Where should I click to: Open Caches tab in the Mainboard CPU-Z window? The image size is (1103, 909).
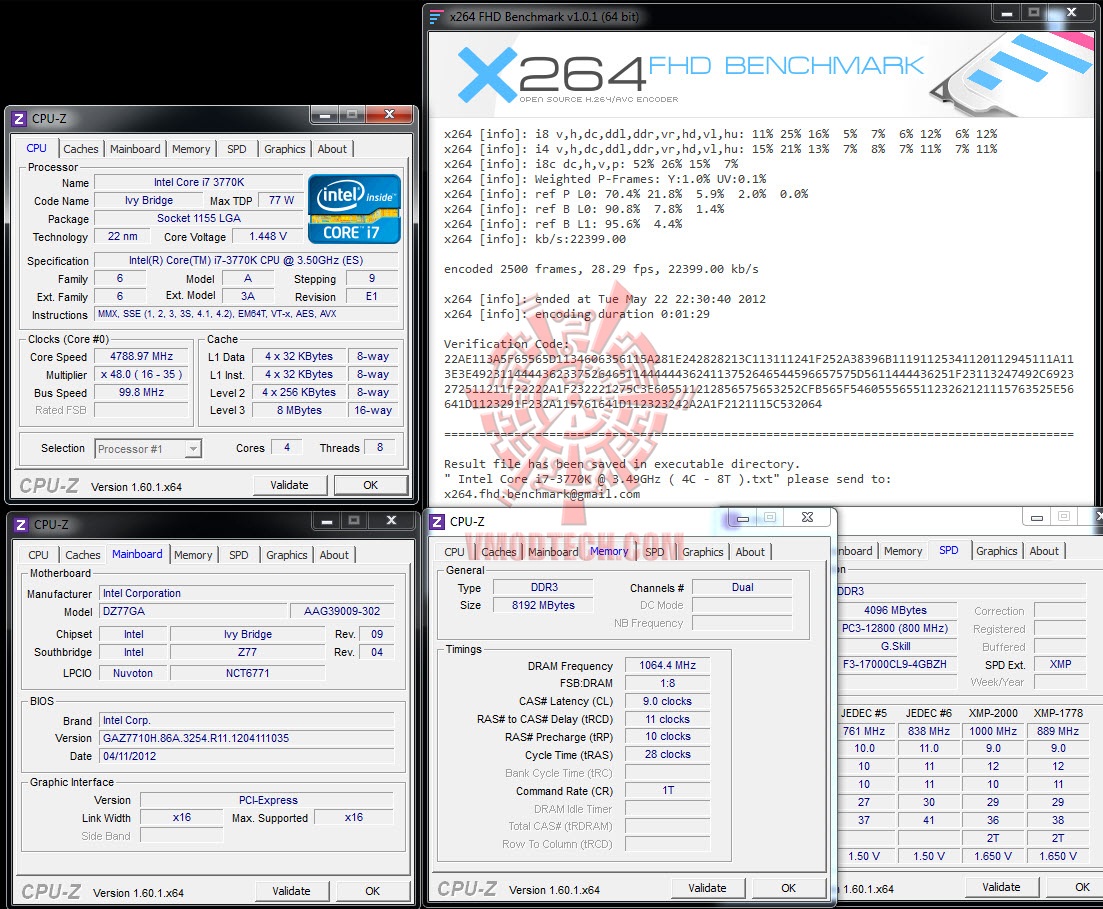click(x=82, y=555)
